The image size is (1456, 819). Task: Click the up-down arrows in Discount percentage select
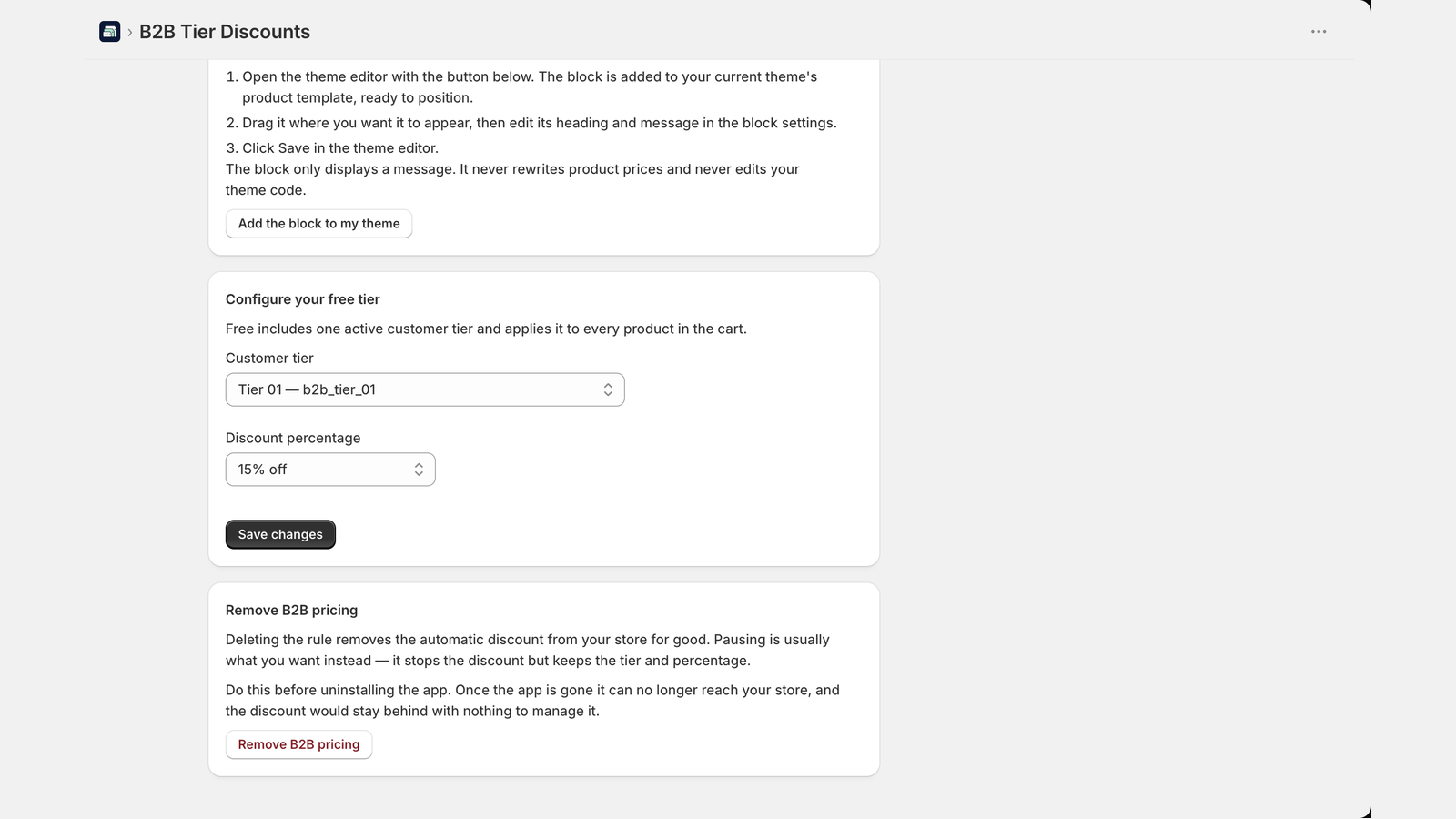[x=419, y=470]
